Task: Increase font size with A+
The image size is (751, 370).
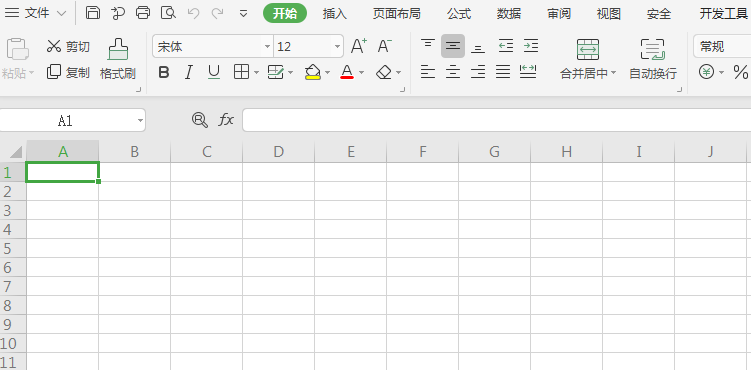Action: pos(359,46)
